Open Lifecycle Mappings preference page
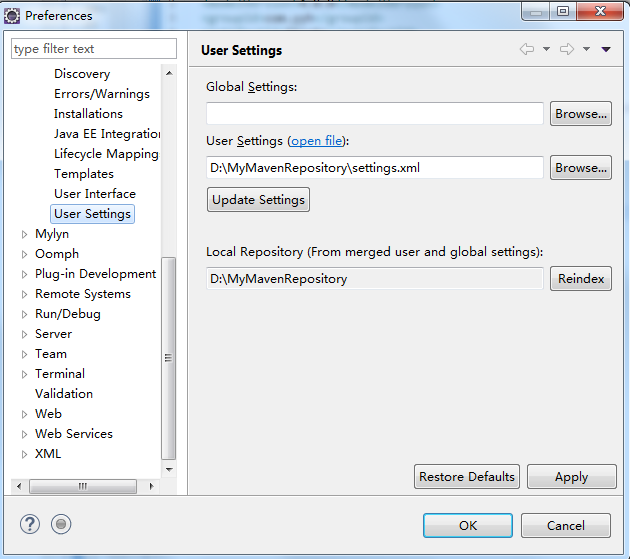This screenshot has height=559, width=630. pos(106,154)
